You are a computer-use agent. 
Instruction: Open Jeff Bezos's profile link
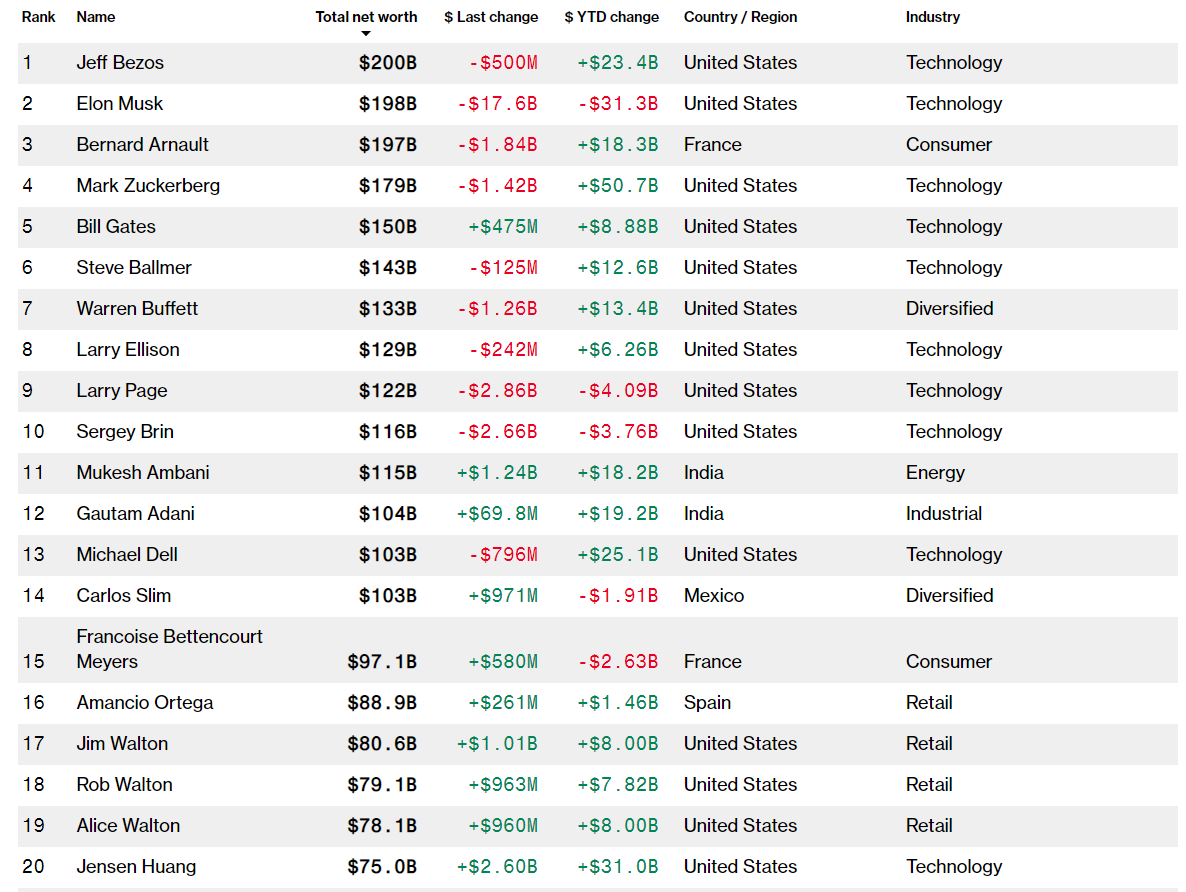click(120, 63)
